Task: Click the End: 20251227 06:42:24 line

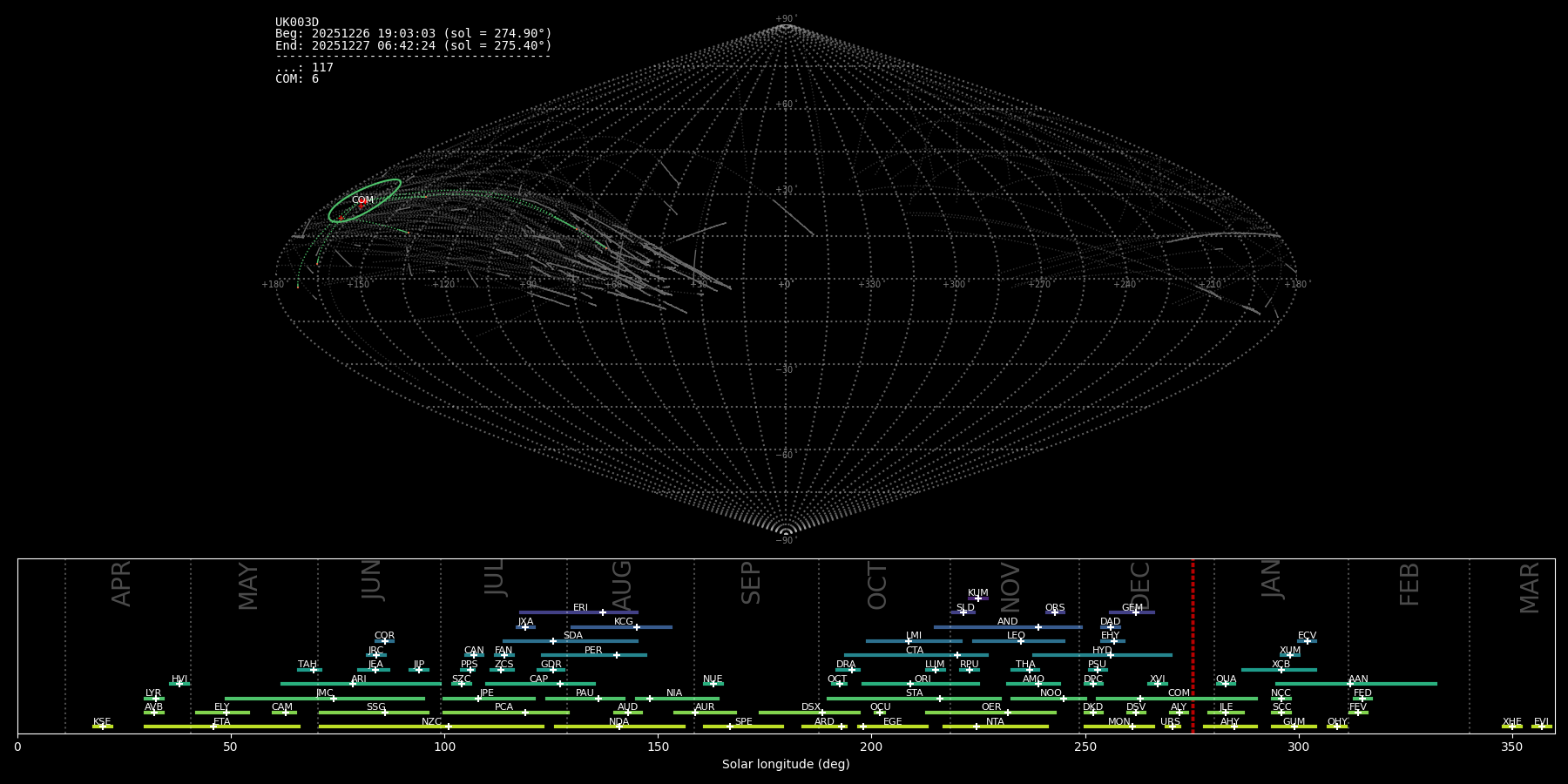Action: coord(414,46)
